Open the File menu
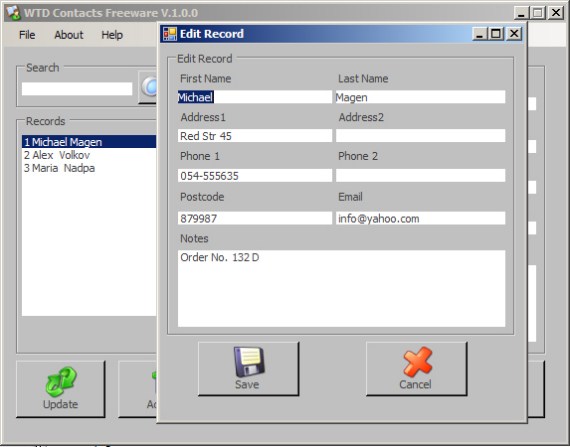The width and height of the screenshot is (570, 447). [27, 35]
